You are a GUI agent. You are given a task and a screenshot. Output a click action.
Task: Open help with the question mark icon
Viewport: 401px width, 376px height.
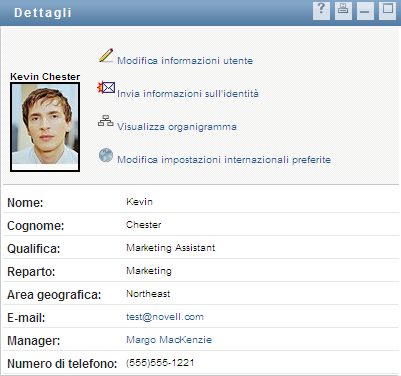point(321,11)
